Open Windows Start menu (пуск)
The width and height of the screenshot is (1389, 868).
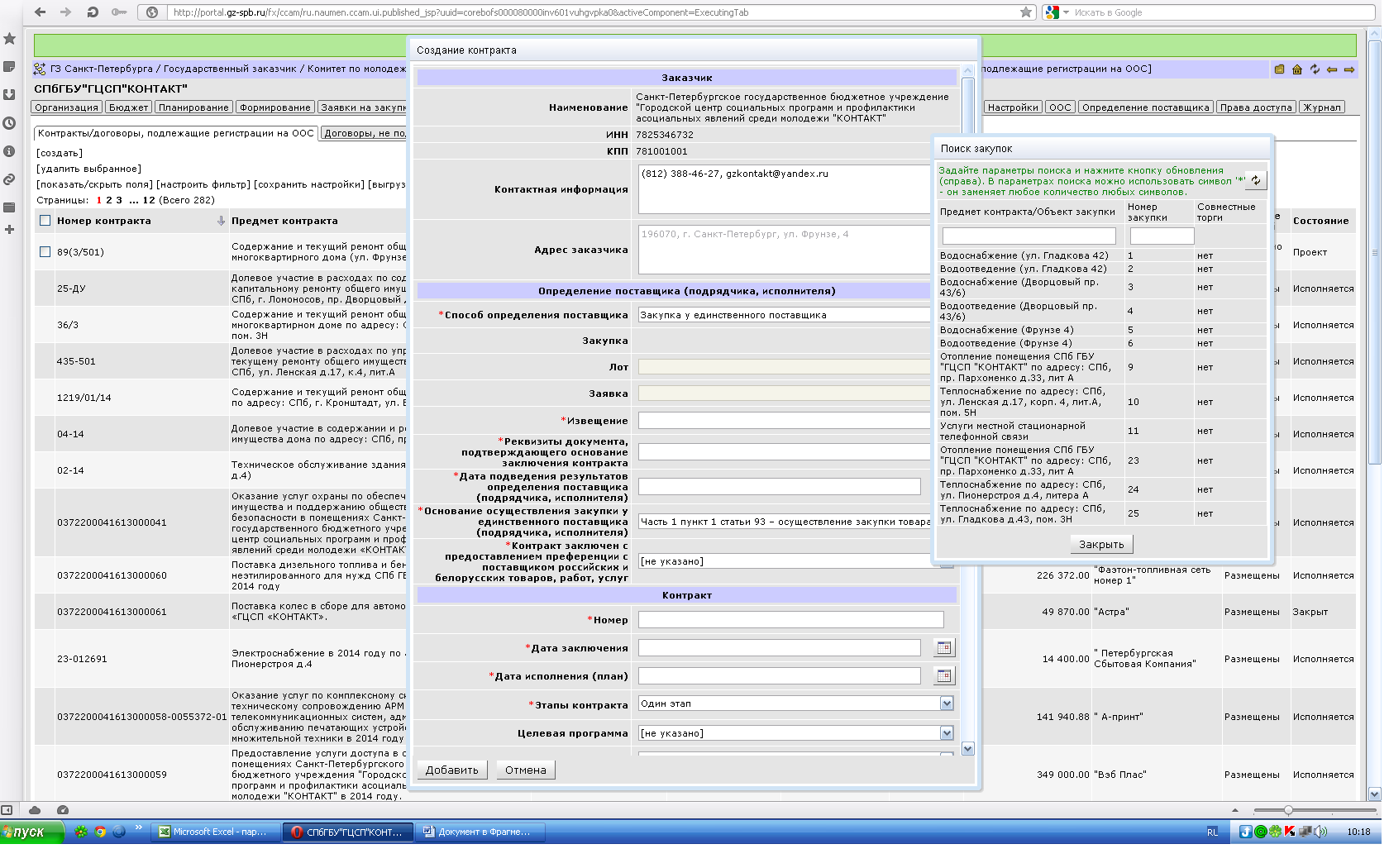pyautogui.click(x=31, y=832)
